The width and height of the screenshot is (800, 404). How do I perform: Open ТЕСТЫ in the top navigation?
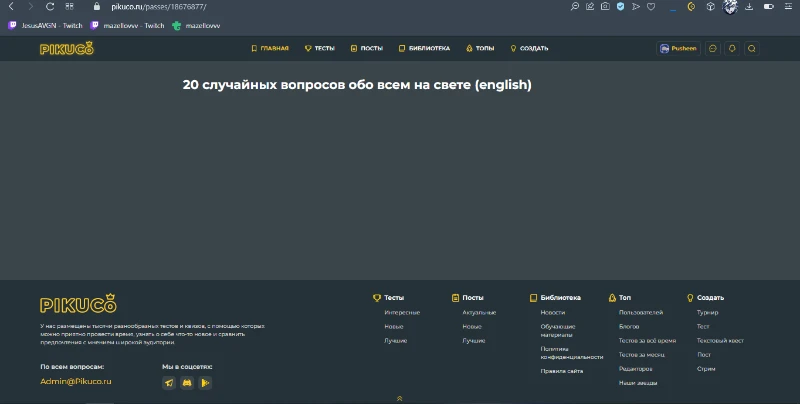[x=319, y=48]
